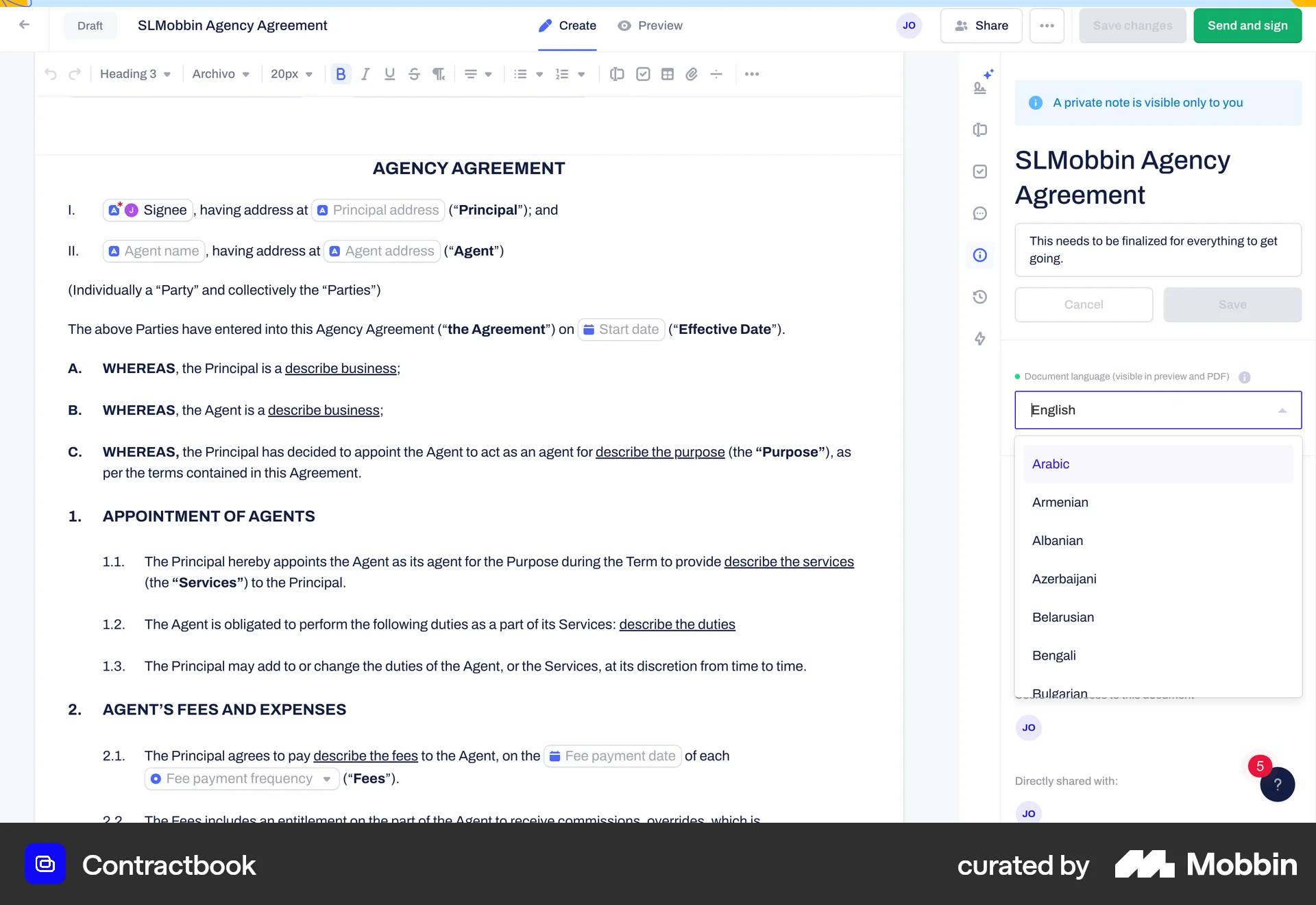The height and width of the screenshot is (905, 1316).
Task: Open the comments panel icon
Action: click(979, 213)
